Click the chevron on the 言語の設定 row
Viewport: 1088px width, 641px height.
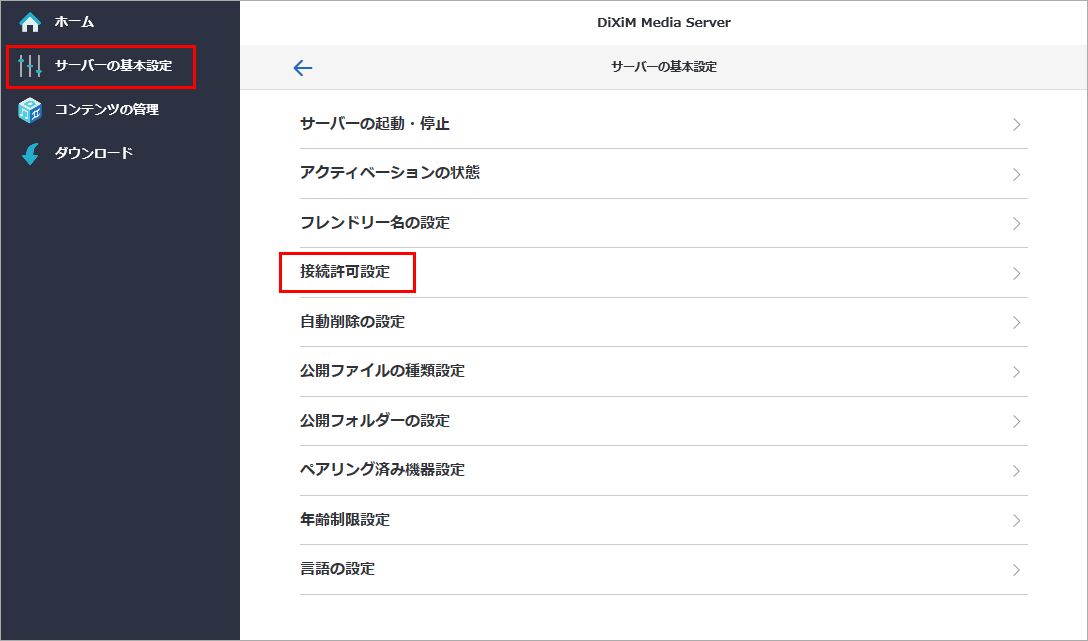pyautogui.click(x=1017, y=570)
